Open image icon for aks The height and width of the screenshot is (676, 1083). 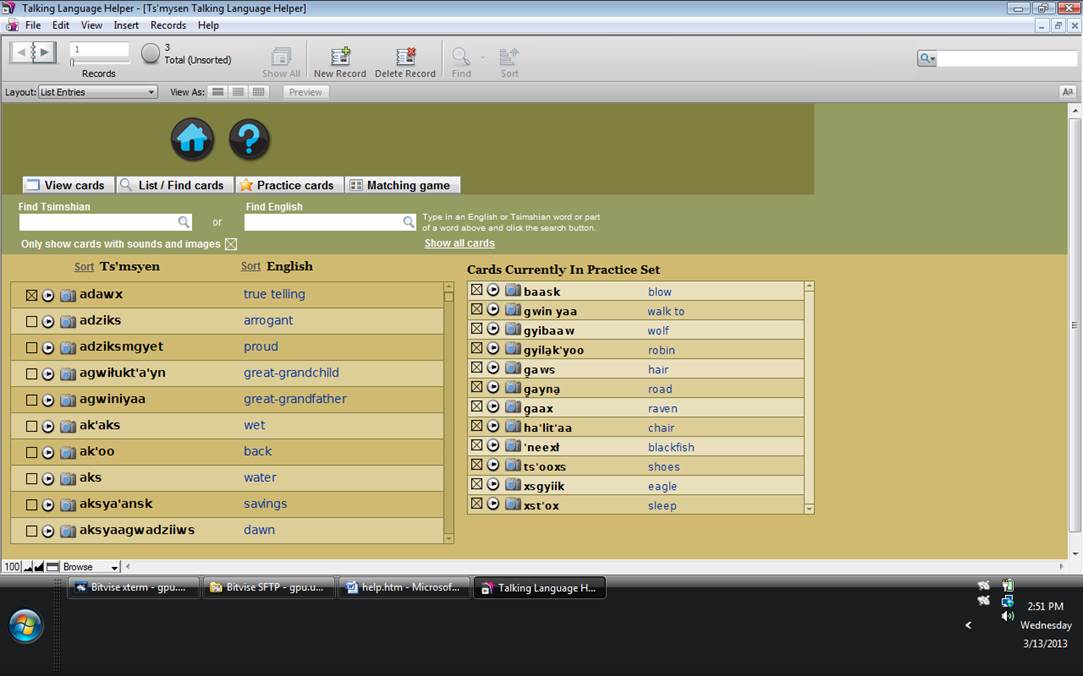point(68,479)
